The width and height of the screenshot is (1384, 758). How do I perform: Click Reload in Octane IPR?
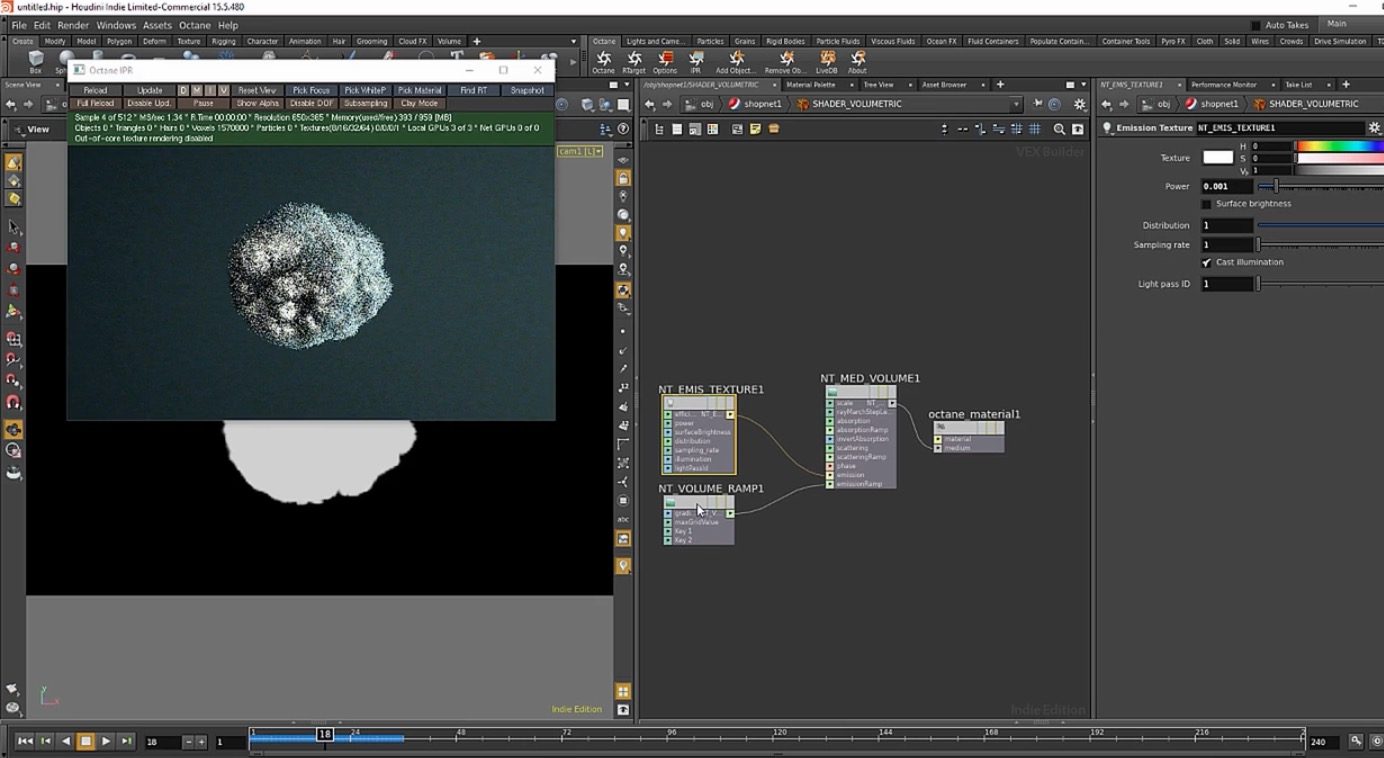click(x=95, y=90)
